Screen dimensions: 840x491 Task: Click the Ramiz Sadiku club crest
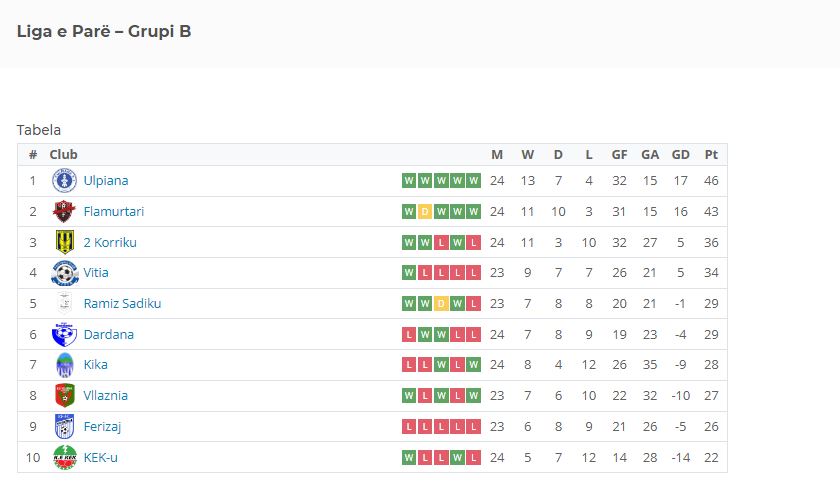65,304
